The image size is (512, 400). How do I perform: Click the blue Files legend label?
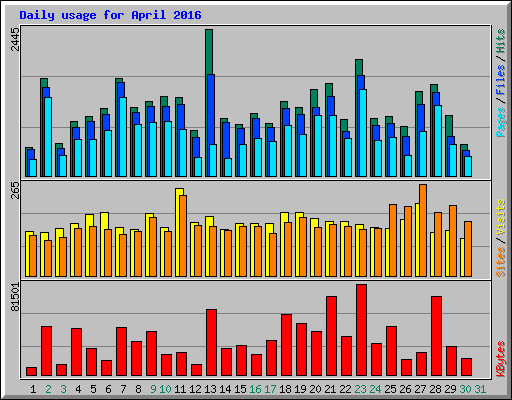pyautogui.click(x=500, y=79)
